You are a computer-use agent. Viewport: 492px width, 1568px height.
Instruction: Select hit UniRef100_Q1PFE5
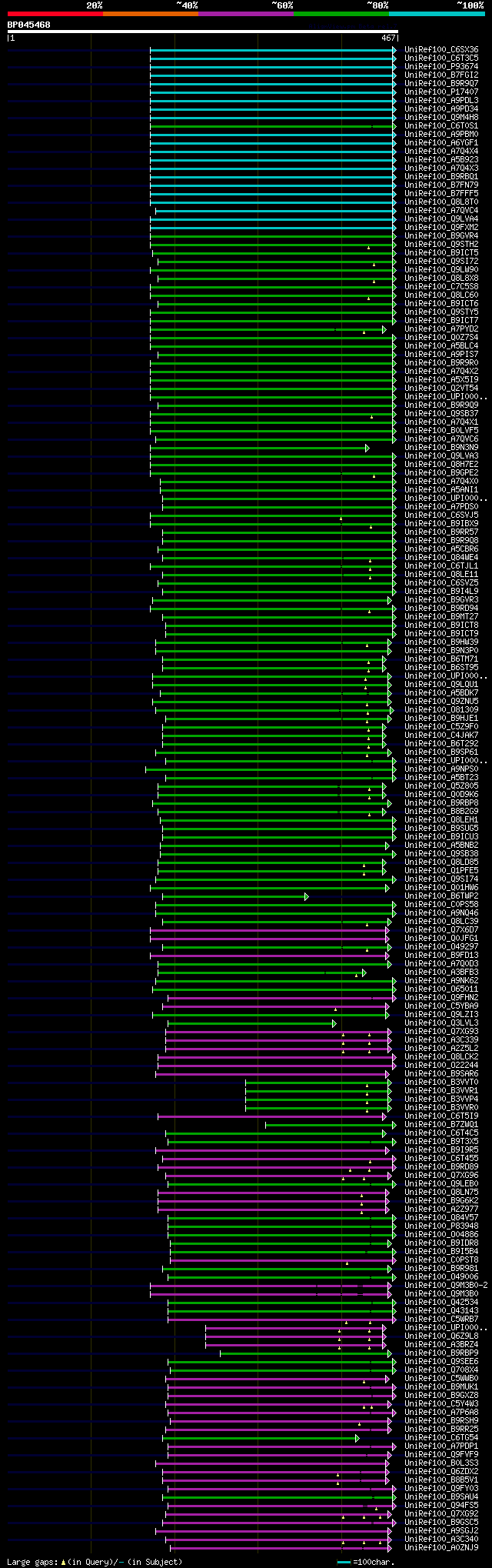[x=441, y=870]
